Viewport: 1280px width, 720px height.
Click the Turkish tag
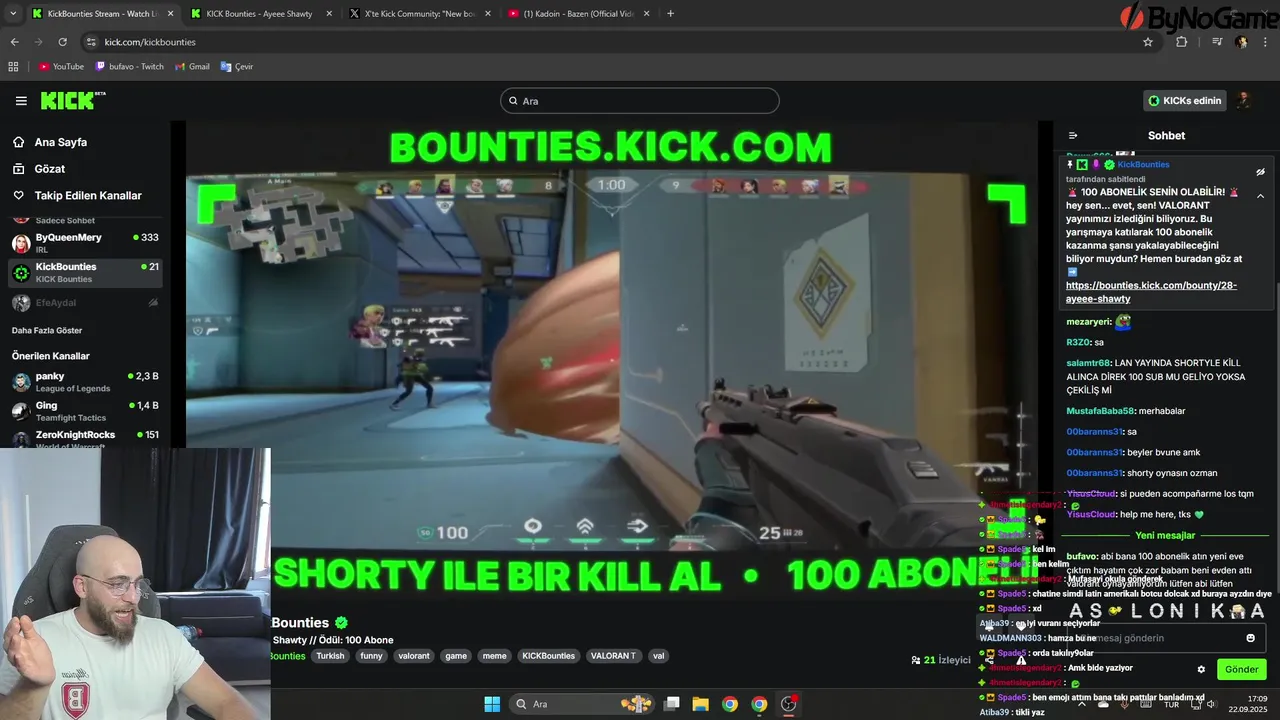[x=330, y=656]
